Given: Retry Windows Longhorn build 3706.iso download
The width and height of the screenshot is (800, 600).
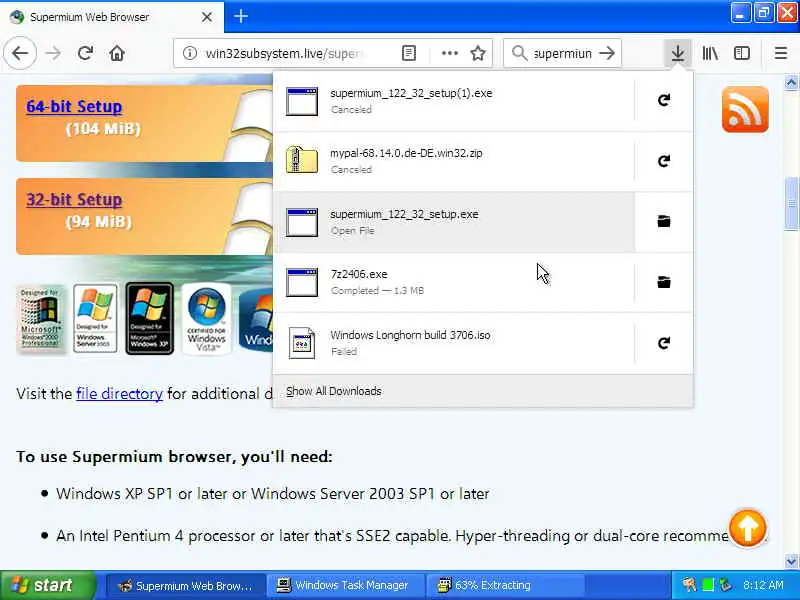Looking at the screenshot, I should [664, 343].
